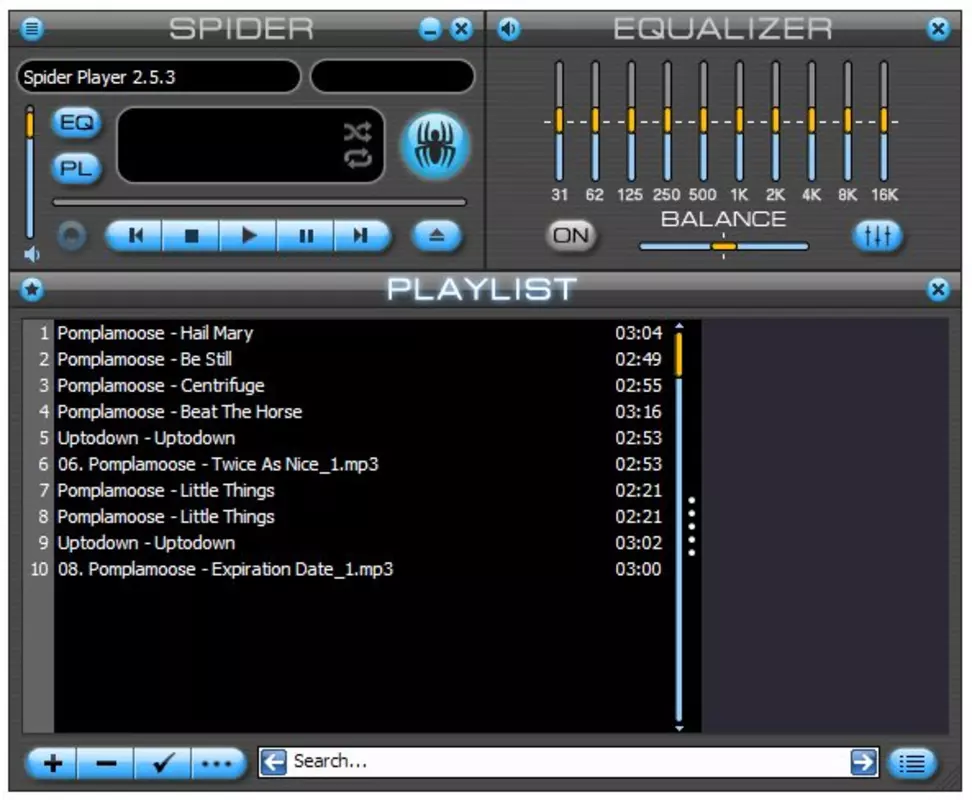Toggle repeat mode icon
The height and width of the screenshot is (800, 972).
coord(358,158)
